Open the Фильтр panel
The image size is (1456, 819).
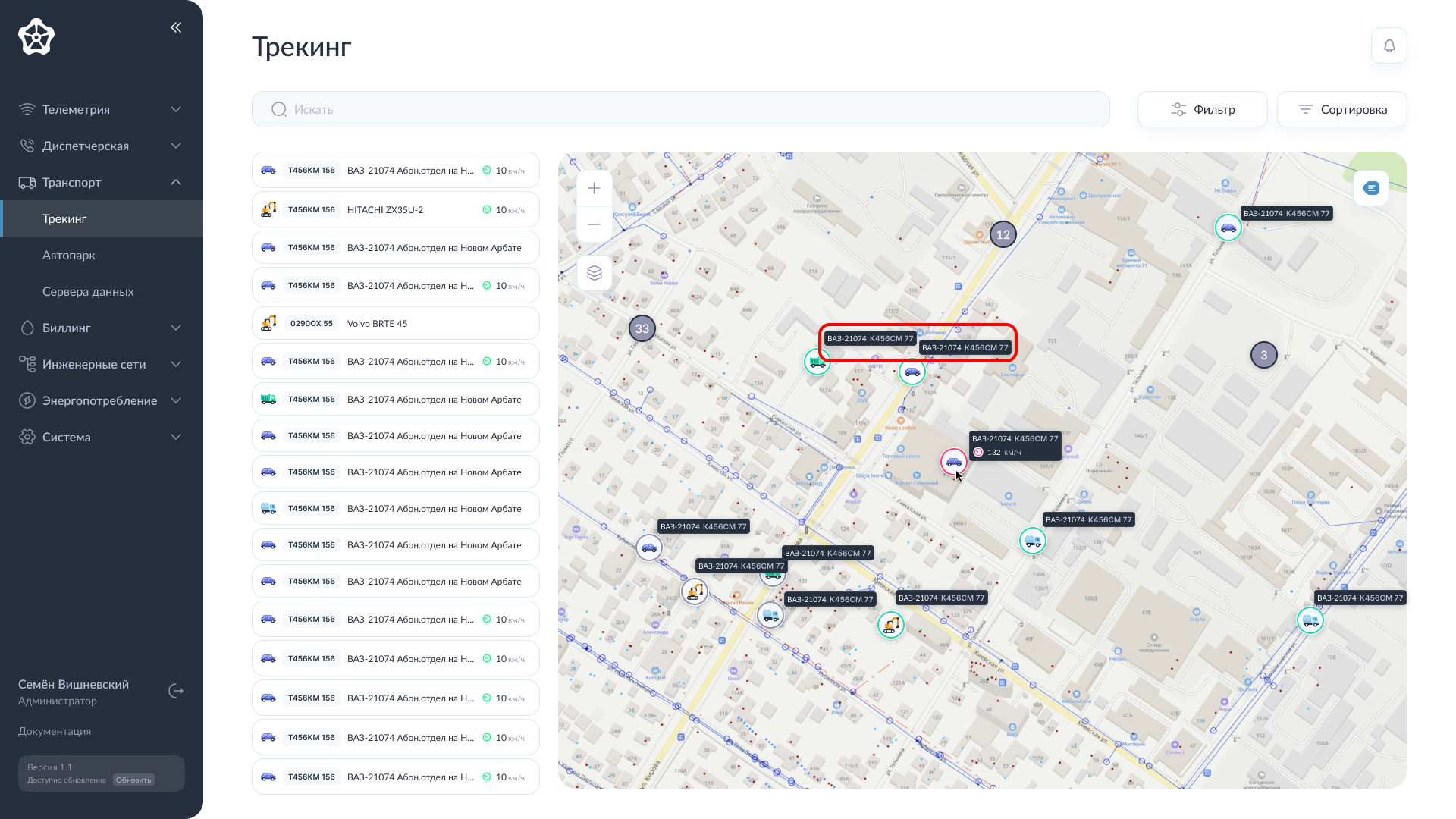tap(1202, 109)
